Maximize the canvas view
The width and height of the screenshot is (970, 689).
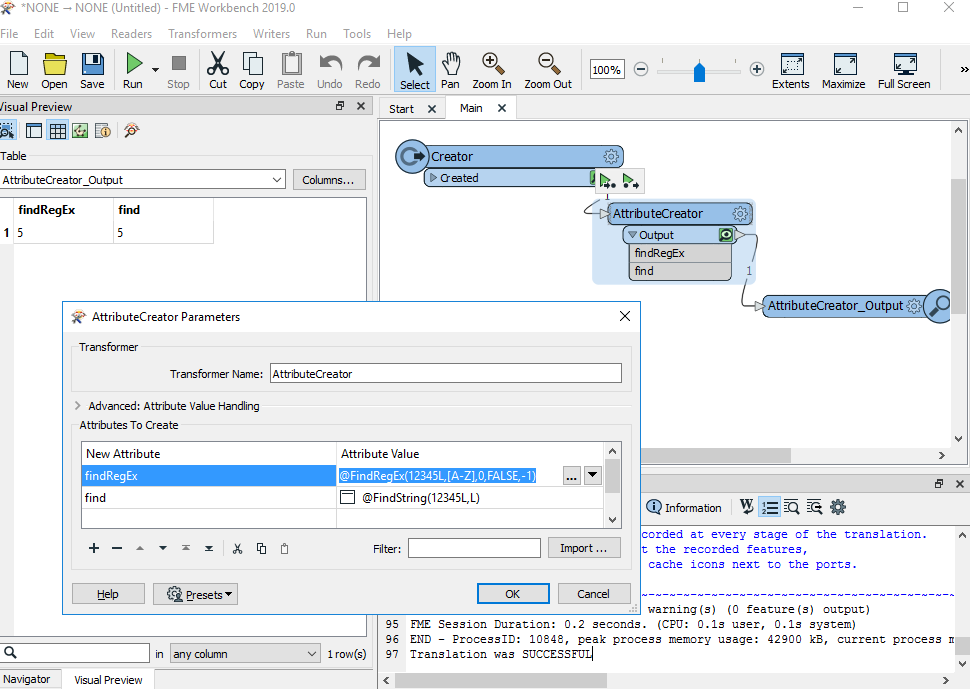point(844,71)
